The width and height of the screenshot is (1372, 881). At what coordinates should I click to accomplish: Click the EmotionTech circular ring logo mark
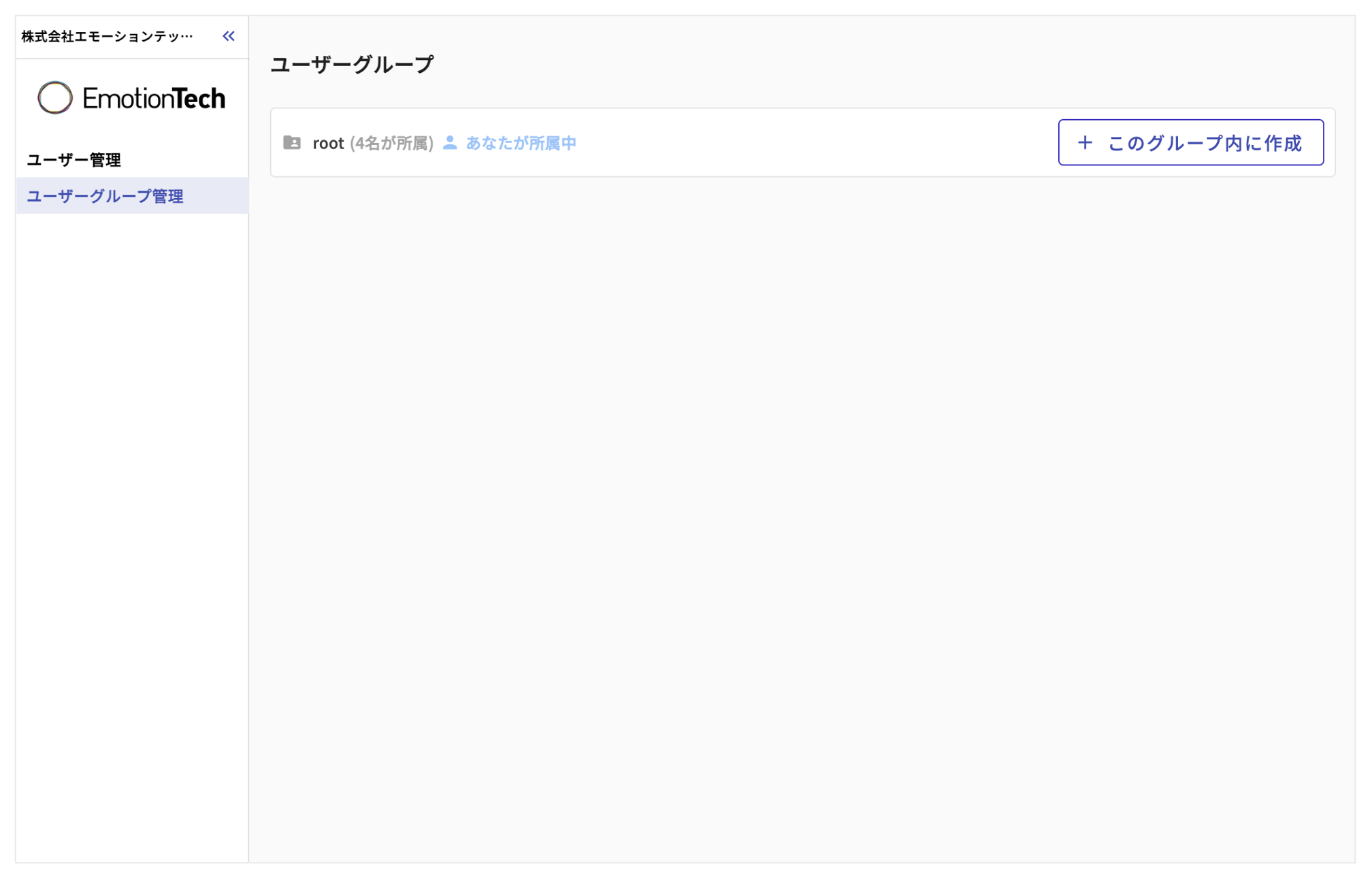(54, 97)
